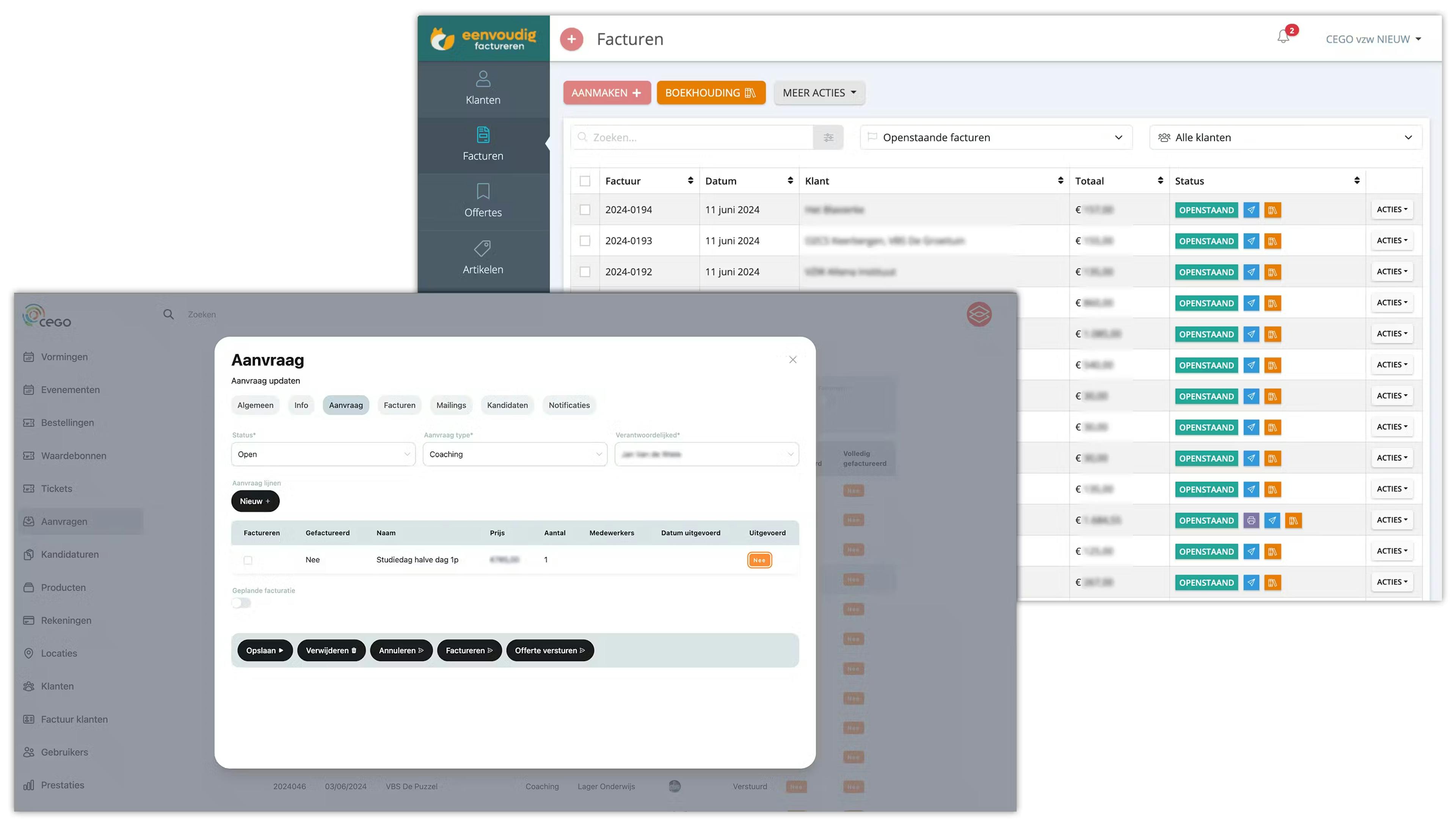Switch to the Facturen tab in dialog
The height and width of the screenshot is (832, 1456).
pyautogui.click(x=399, y=405)
